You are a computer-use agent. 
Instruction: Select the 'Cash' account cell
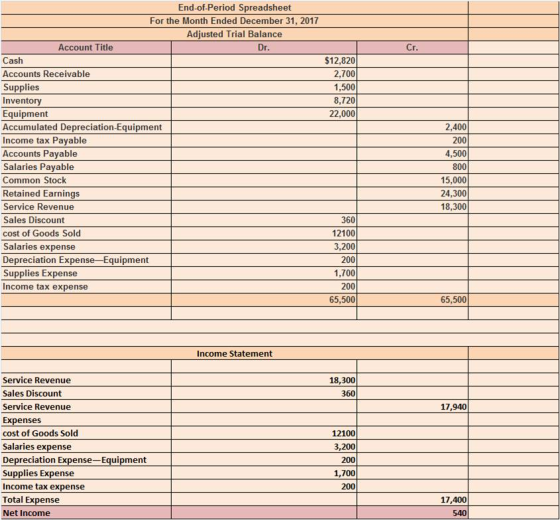(x=86, y=61)
